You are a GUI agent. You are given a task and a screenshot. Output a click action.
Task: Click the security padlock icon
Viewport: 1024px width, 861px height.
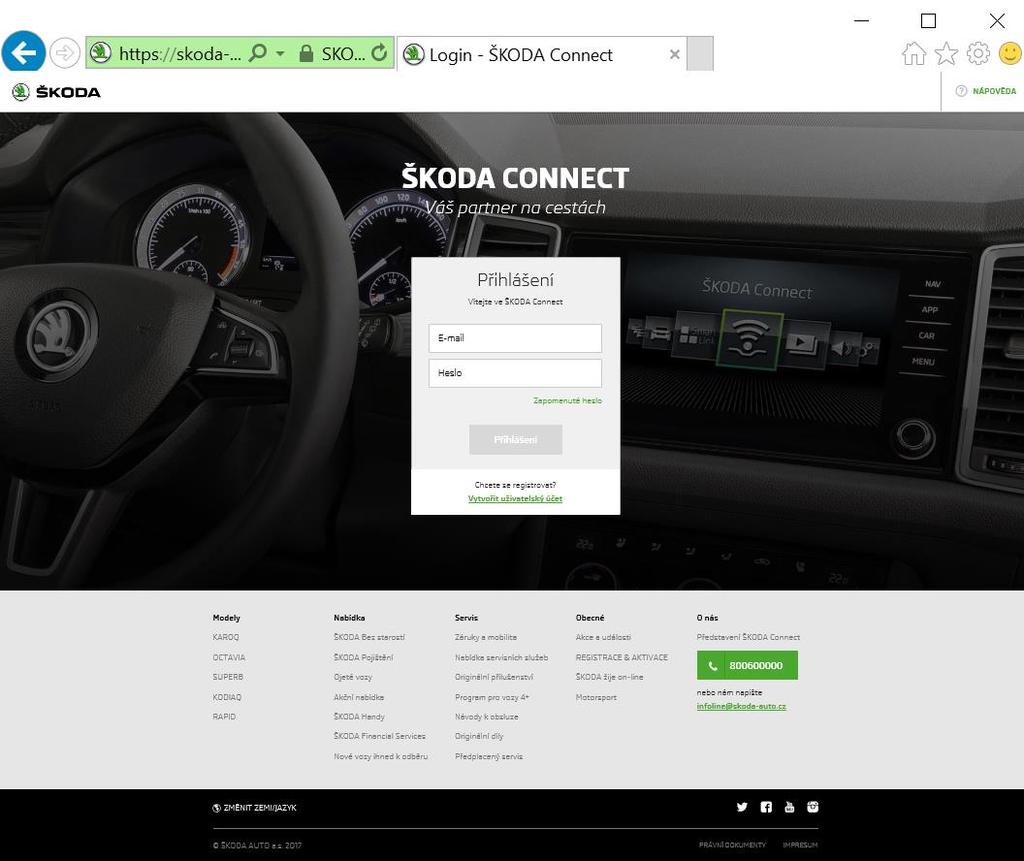306,54
